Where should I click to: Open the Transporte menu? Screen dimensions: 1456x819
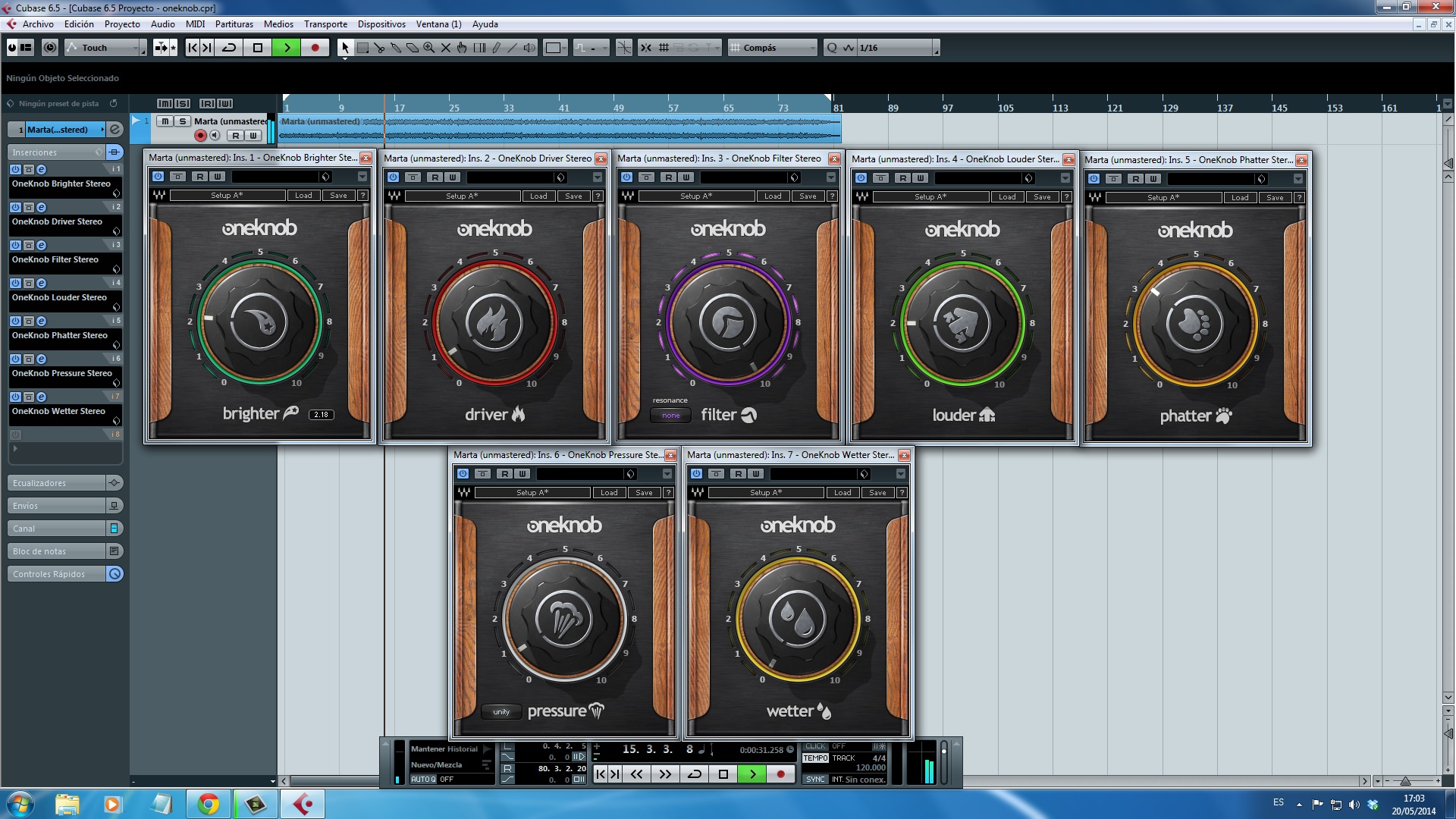click(325, 24)
